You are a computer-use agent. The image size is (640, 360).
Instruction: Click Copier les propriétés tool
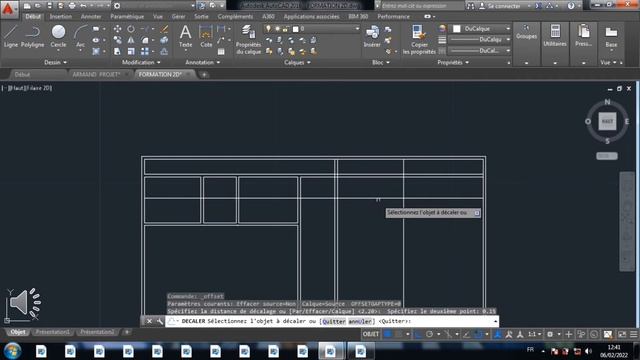(x=419, y=39)
